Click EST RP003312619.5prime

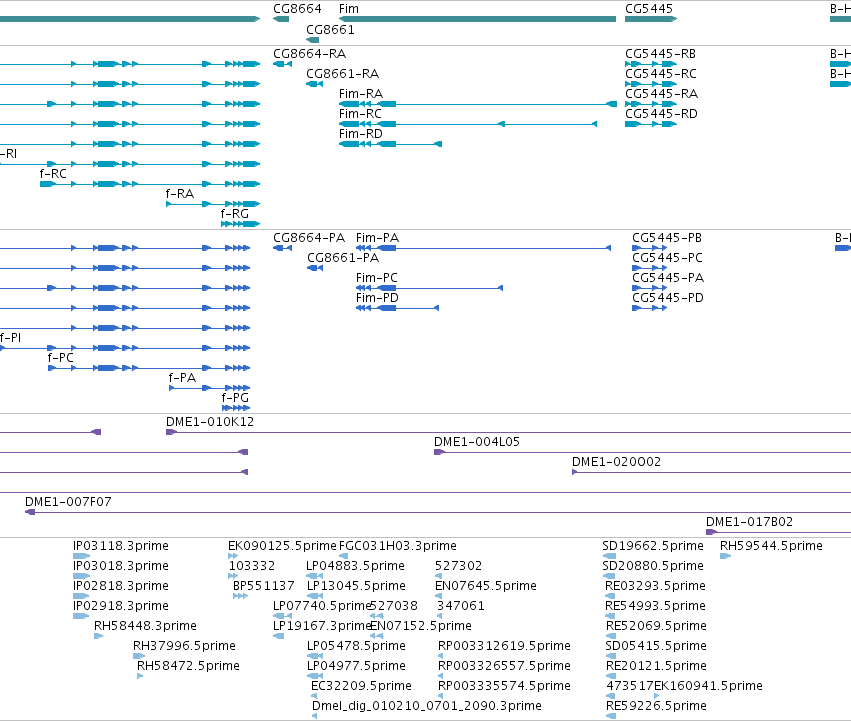504,646
